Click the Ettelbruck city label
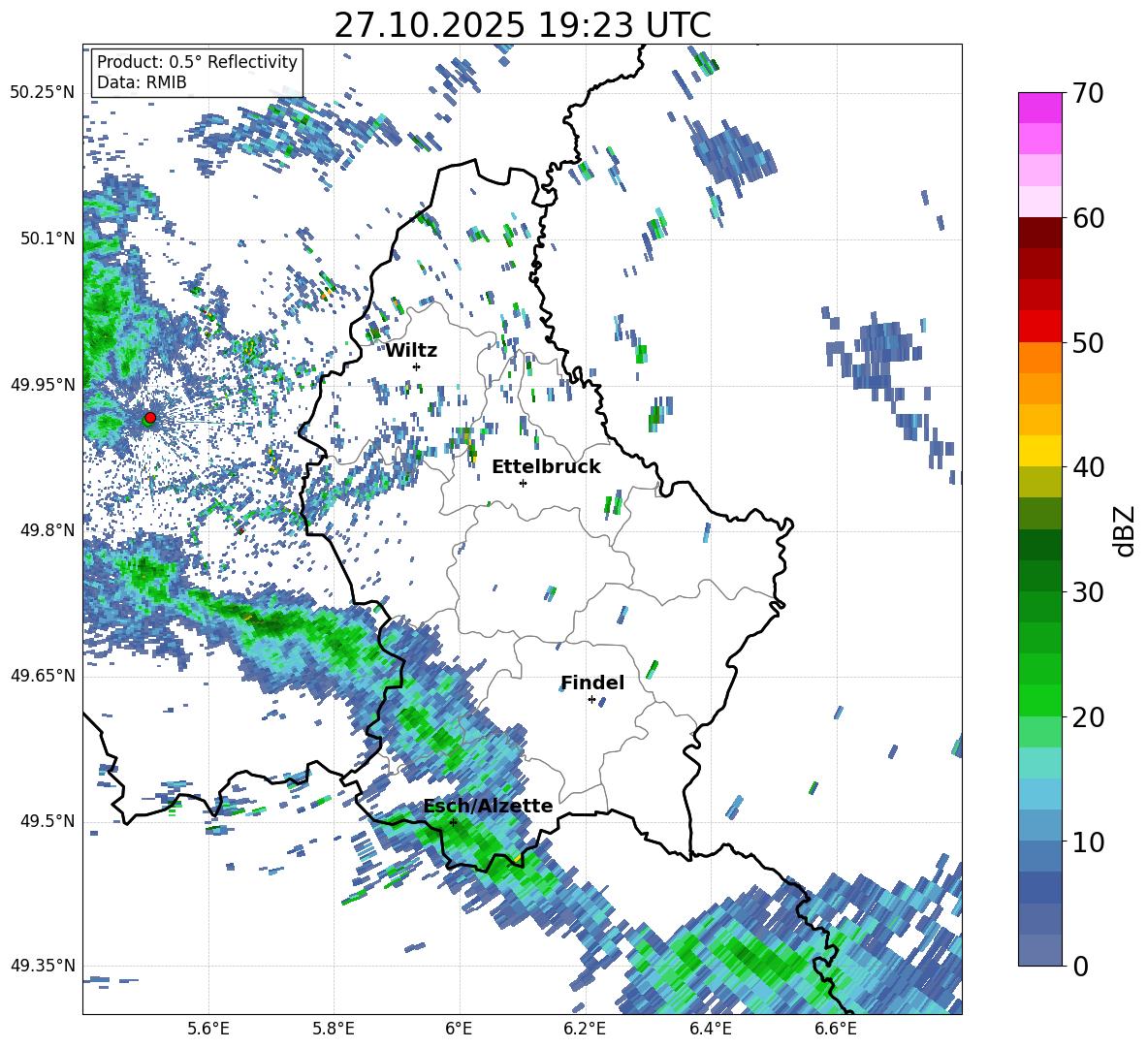Viewport: 1148px width, 1048px height. pos(546,467)
